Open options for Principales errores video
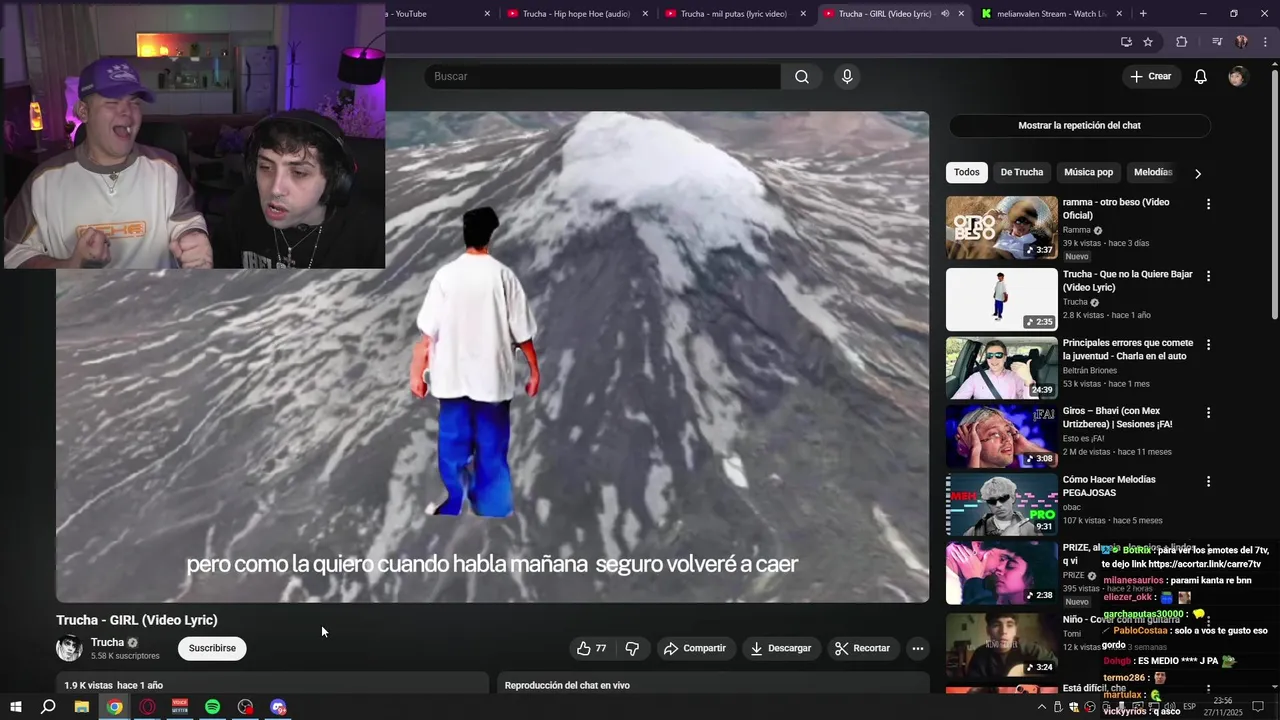The image size is (1280, 720). pyautogui.click(x=1208, y=344)
